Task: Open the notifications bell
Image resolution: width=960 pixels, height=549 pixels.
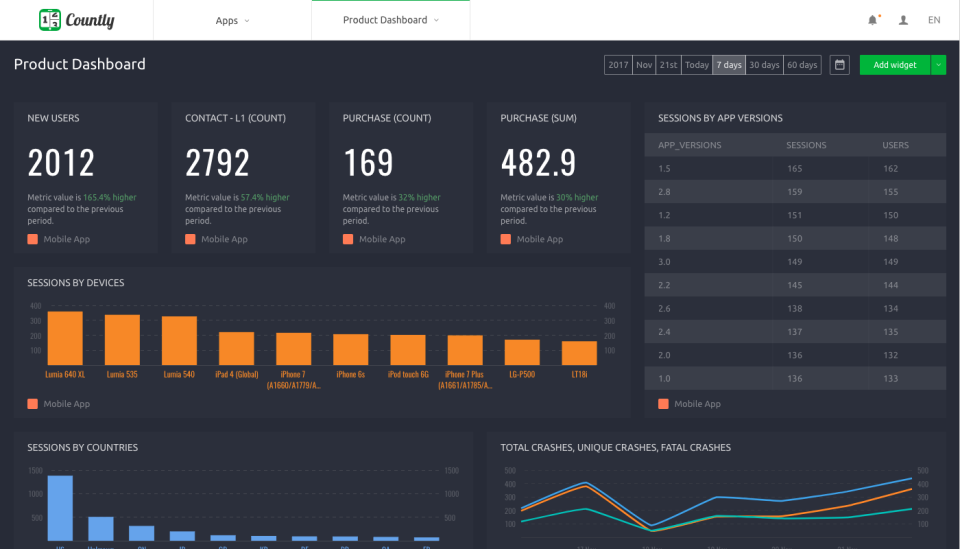Action: [x=872, y=20]
